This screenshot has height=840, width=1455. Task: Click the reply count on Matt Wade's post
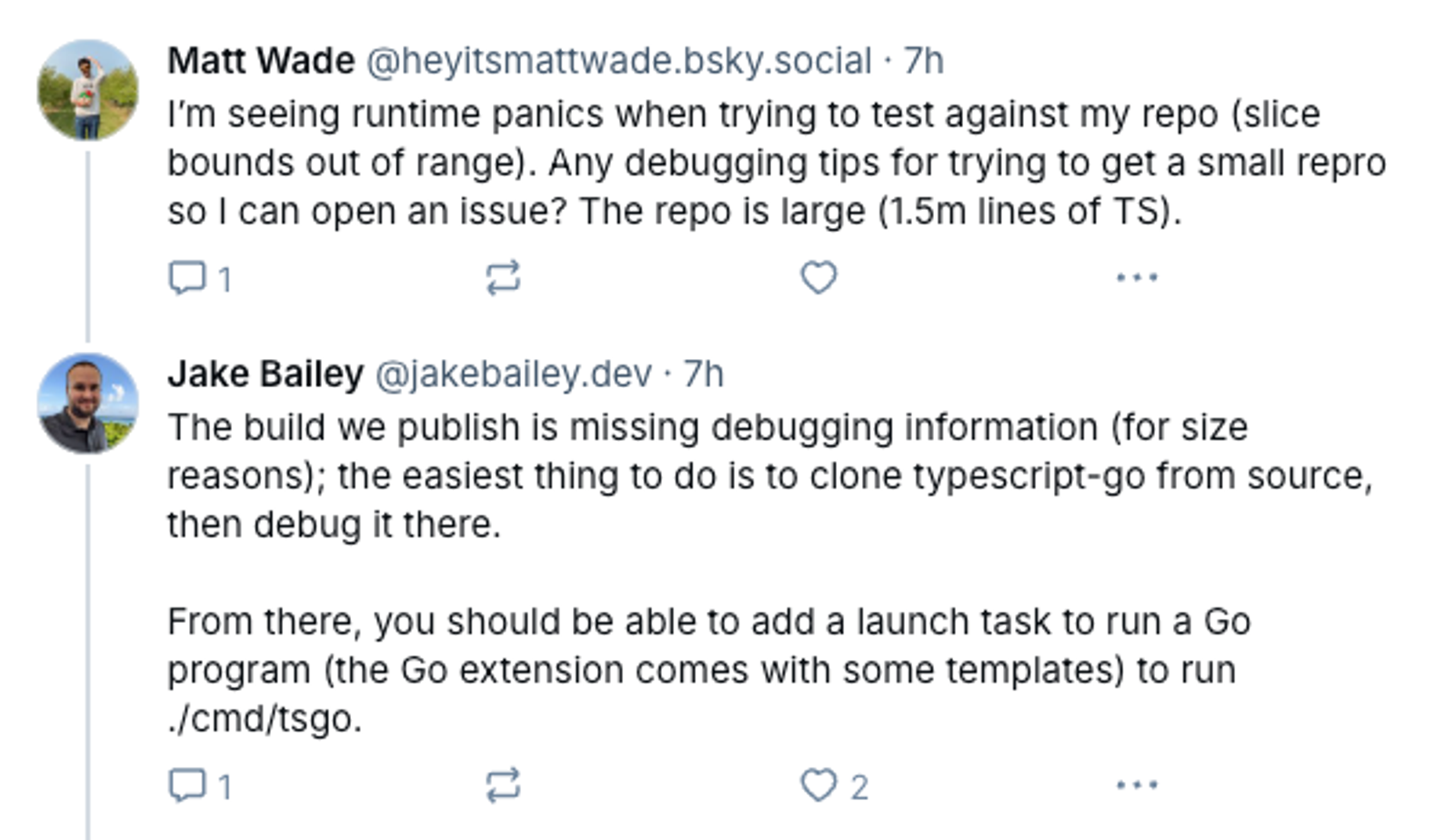(x=225, y=279)
